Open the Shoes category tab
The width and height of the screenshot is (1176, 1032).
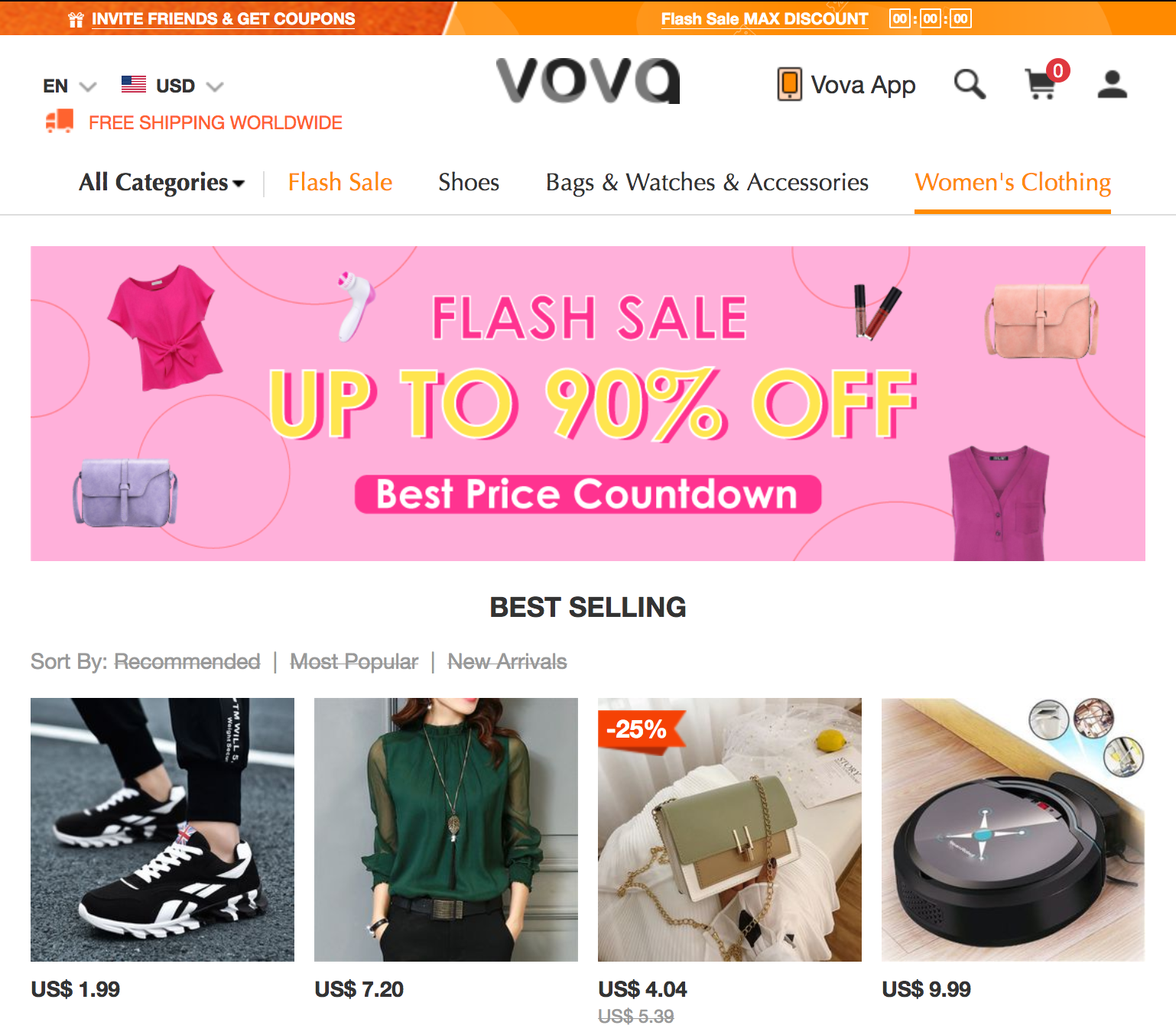pyautogui.click(x=469, y=182)
